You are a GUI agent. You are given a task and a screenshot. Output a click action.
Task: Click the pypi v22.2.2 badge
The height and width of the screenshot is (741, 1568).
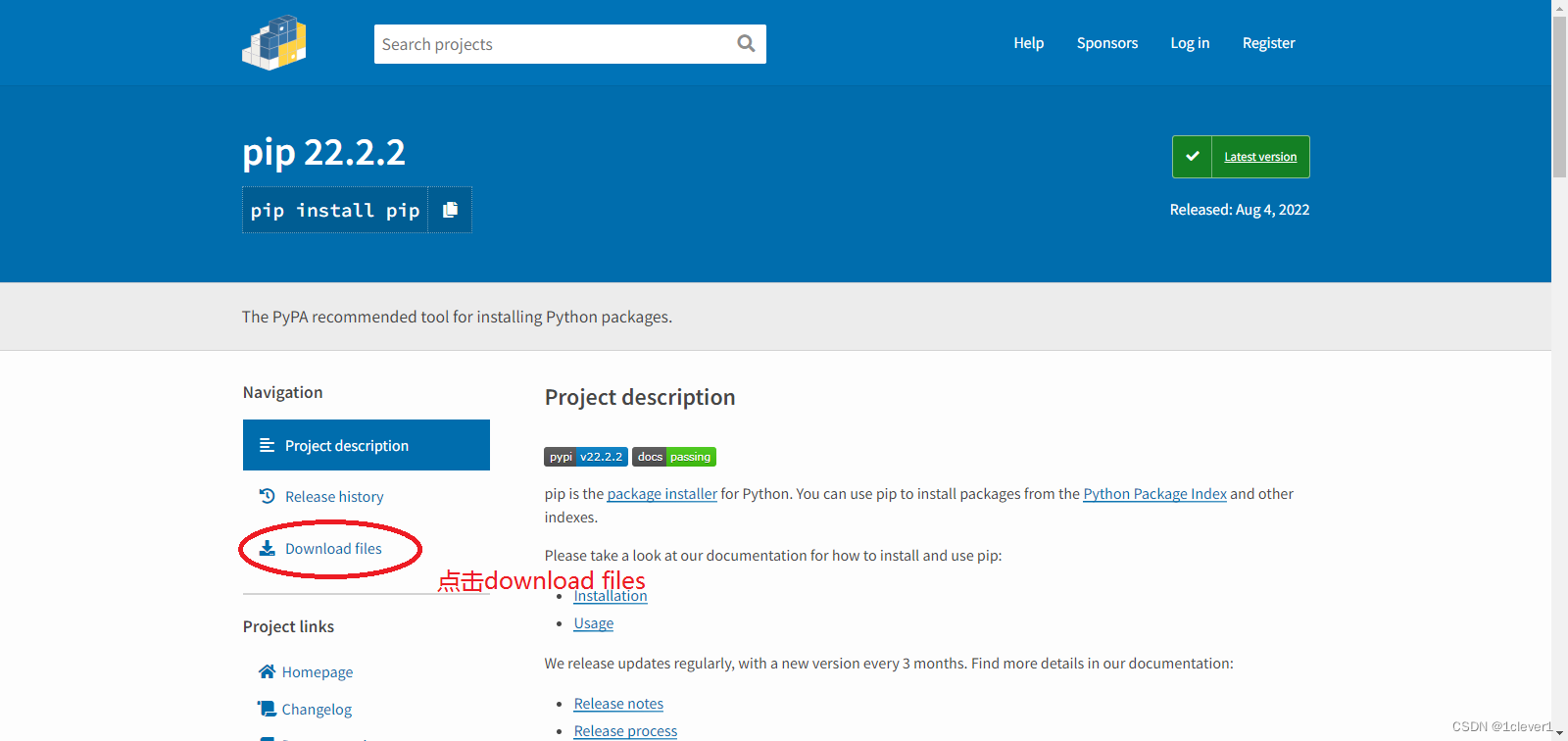[586, 457]
